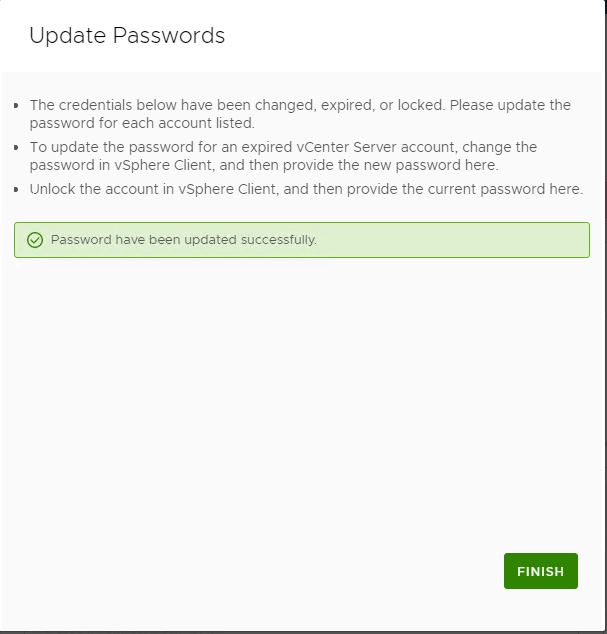Click the word 'Unlock' in third bullet
The height and width of the screenshot is (634, 607).
52,189
